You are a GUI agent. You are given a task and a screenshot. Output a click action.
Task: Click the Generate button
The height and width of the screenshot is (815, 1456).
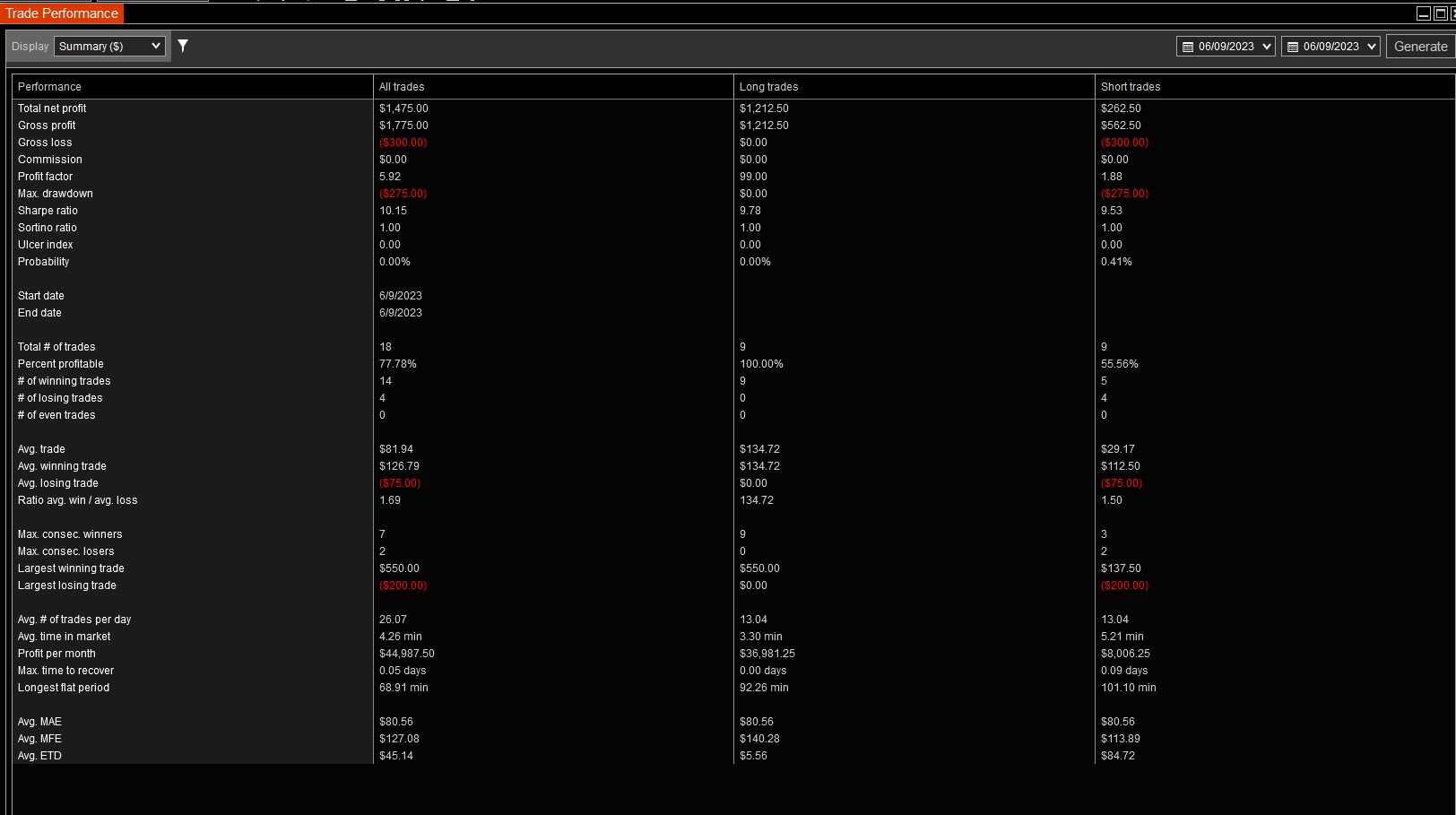click(x=1420, y=47)
